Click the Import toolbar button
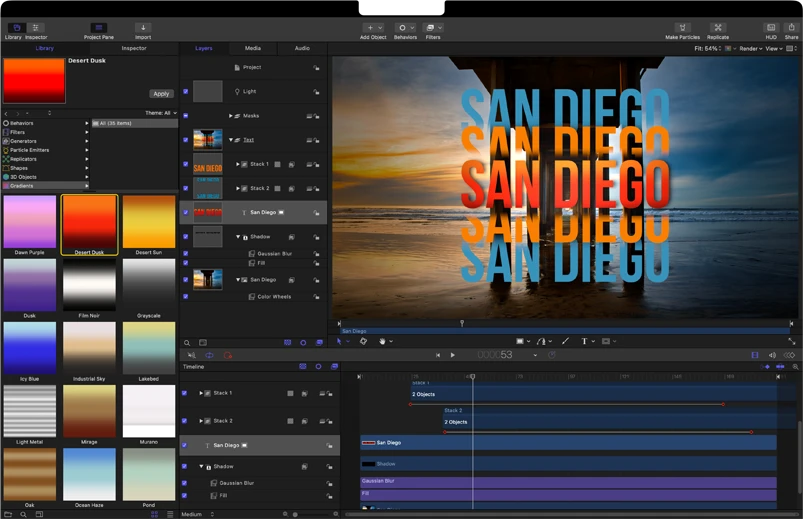Screen dimensions: 803x519 click(x=143, y=28)
